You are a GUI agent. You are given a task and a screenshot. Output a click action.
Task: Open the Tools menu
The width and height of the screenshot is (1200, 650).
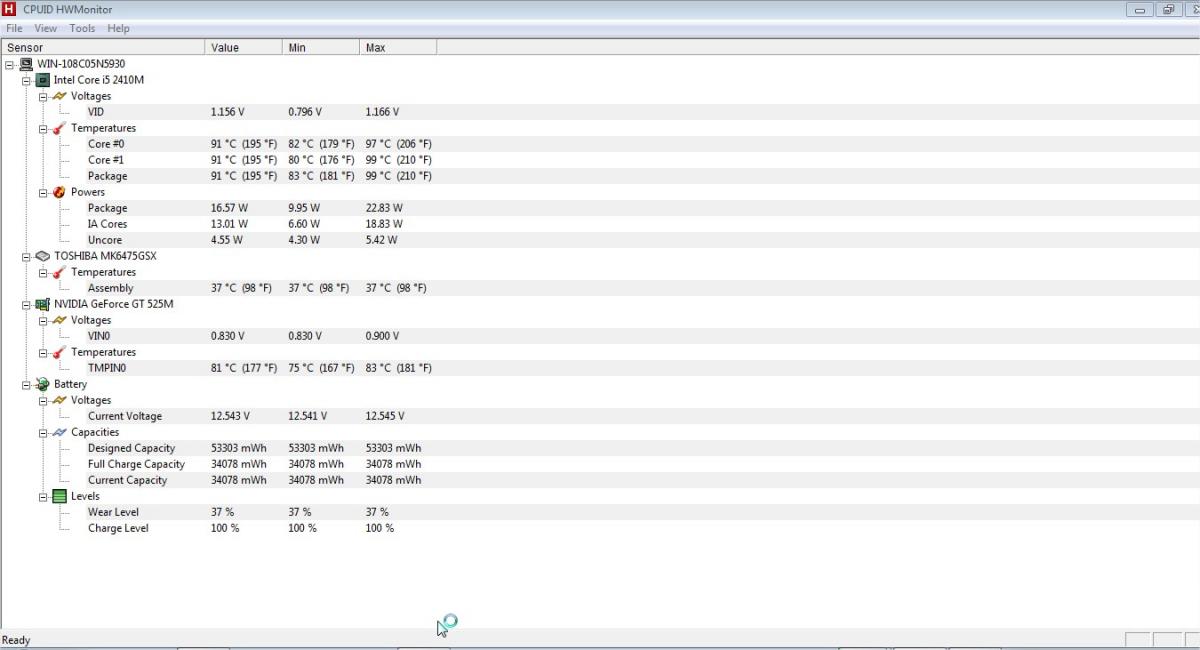(82, 28)
